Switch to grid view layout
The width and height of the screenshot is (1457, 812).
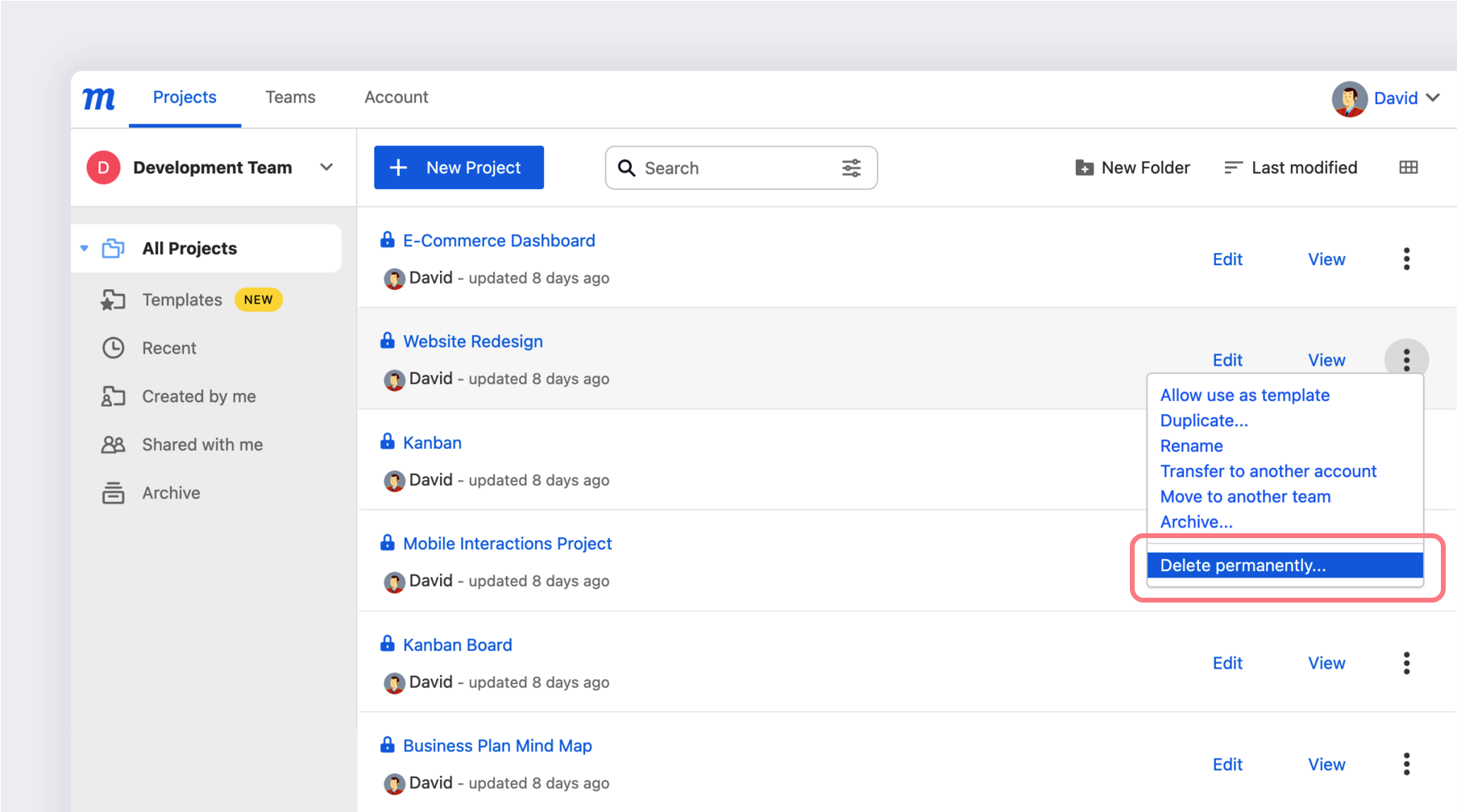tap(1409, 167)
